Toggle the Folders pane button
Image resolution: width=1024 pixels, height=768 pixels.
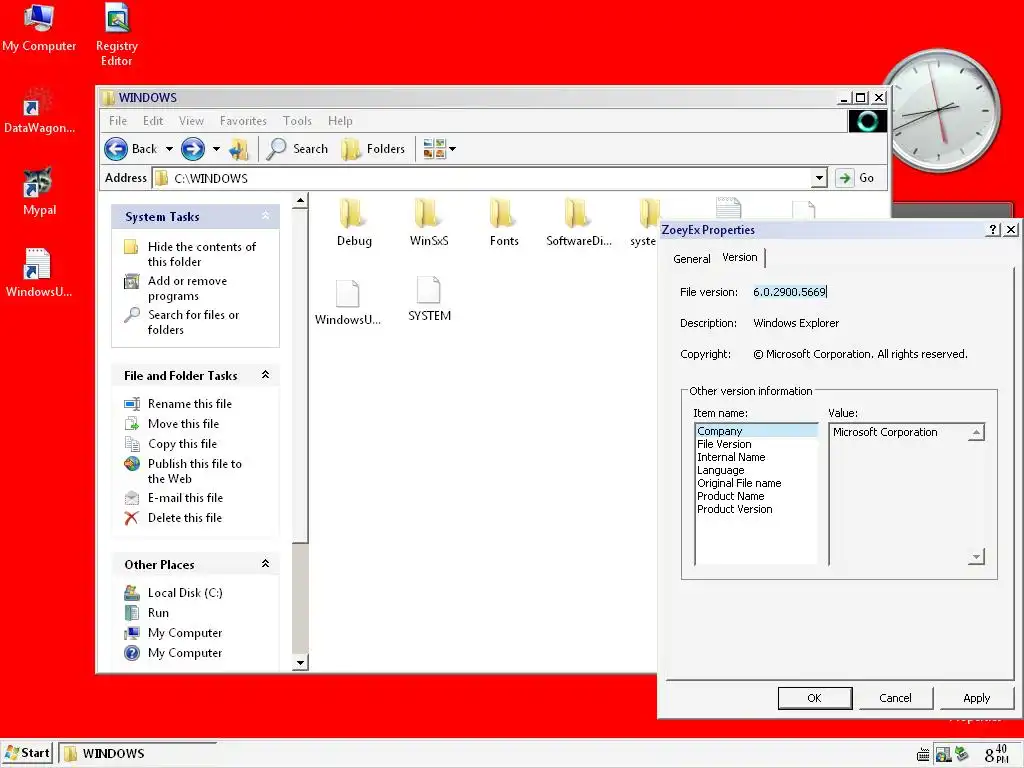pos(374,149)
